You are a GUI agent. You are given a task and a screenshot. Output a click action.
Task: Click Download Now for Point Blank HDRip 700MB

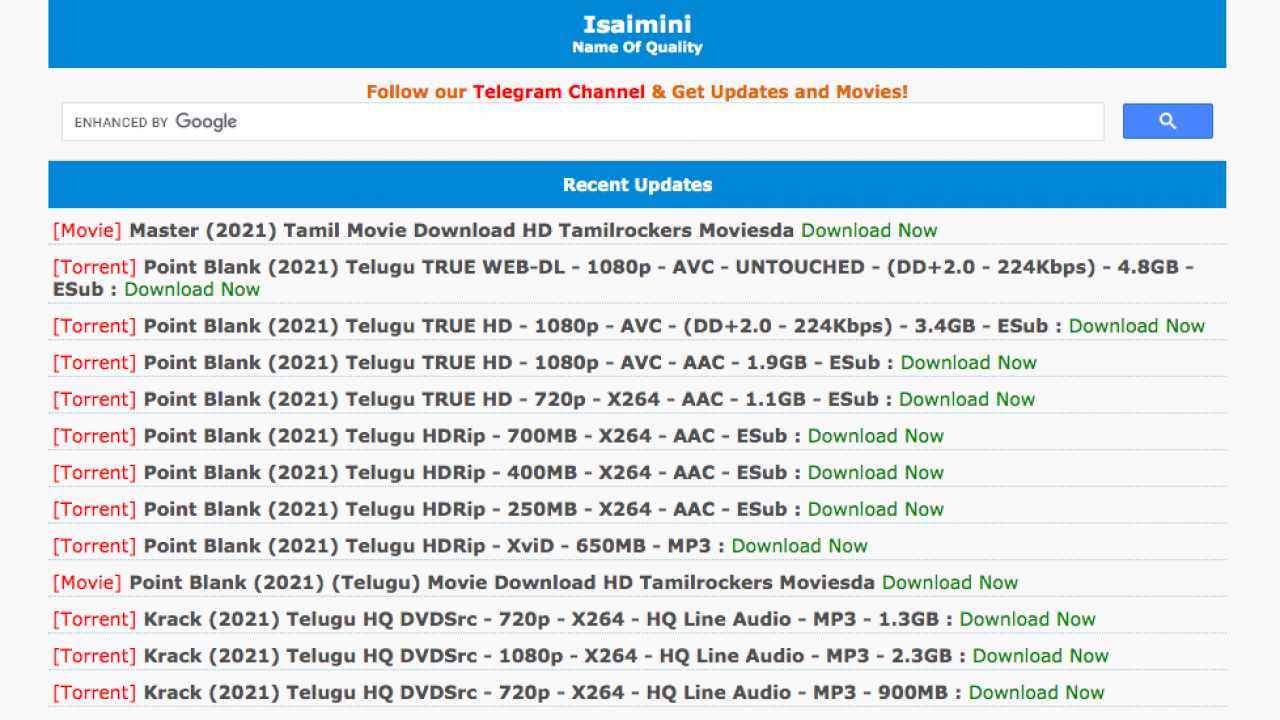coord(876,436)
